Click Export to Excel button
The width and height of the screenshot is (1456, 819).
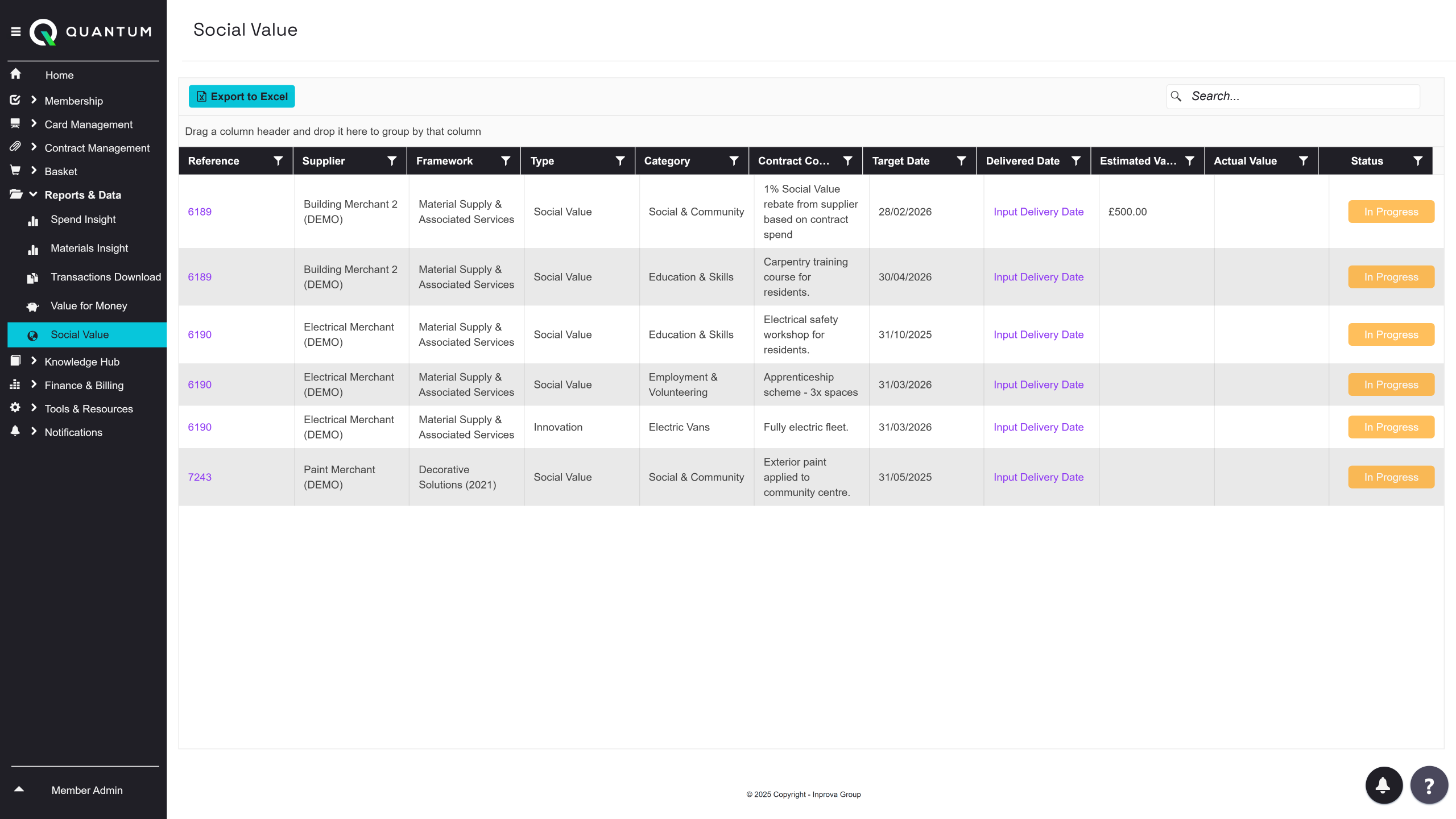coord(242,97)
